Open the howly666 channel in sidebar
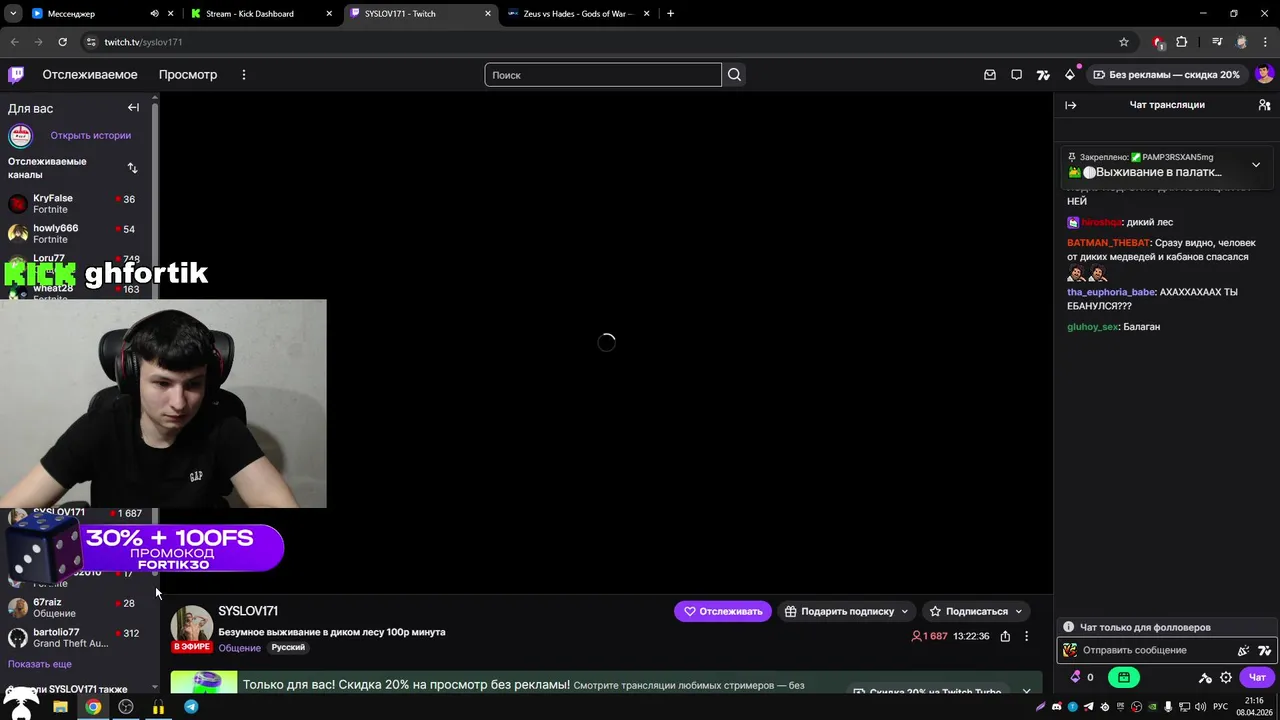Viewport: 1280px width, 720px height. click(76, 234)
